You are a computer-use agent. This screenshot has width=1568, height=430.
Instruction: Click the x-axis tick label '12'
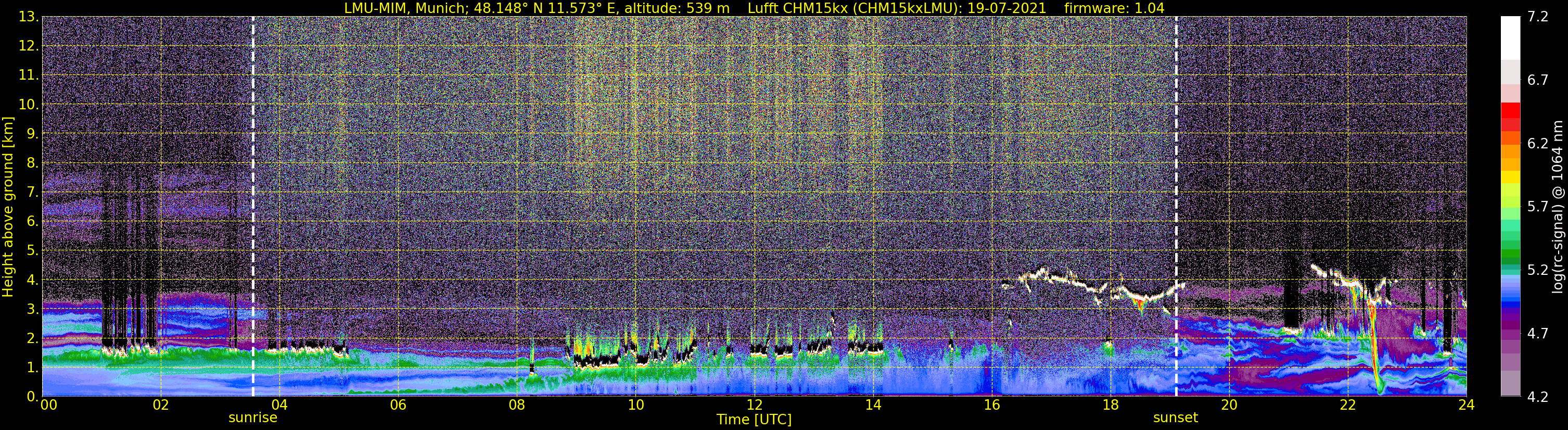pyautogui.click(x=754, y=406)
